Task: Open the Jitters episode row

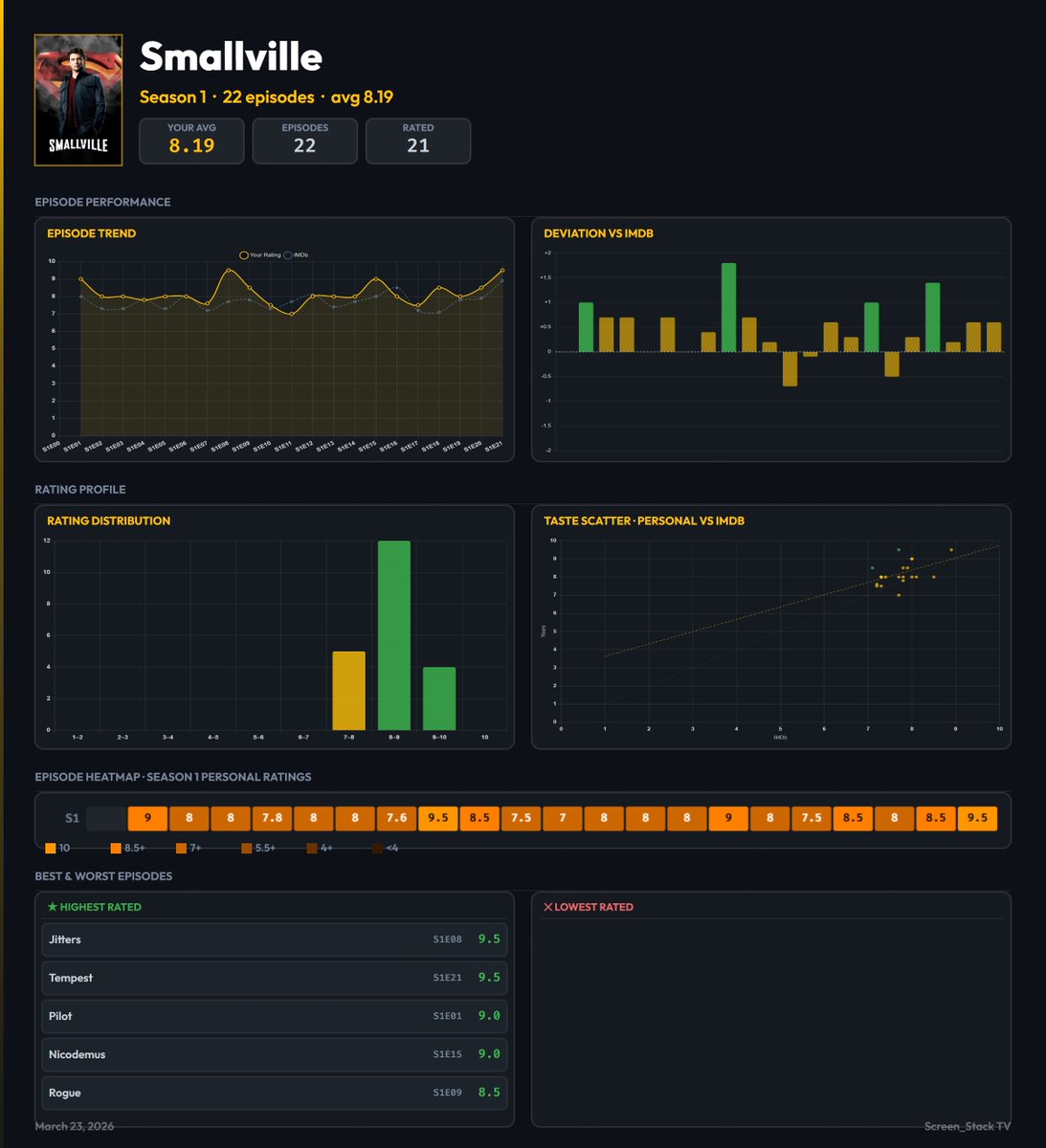Action: (275, 939)
